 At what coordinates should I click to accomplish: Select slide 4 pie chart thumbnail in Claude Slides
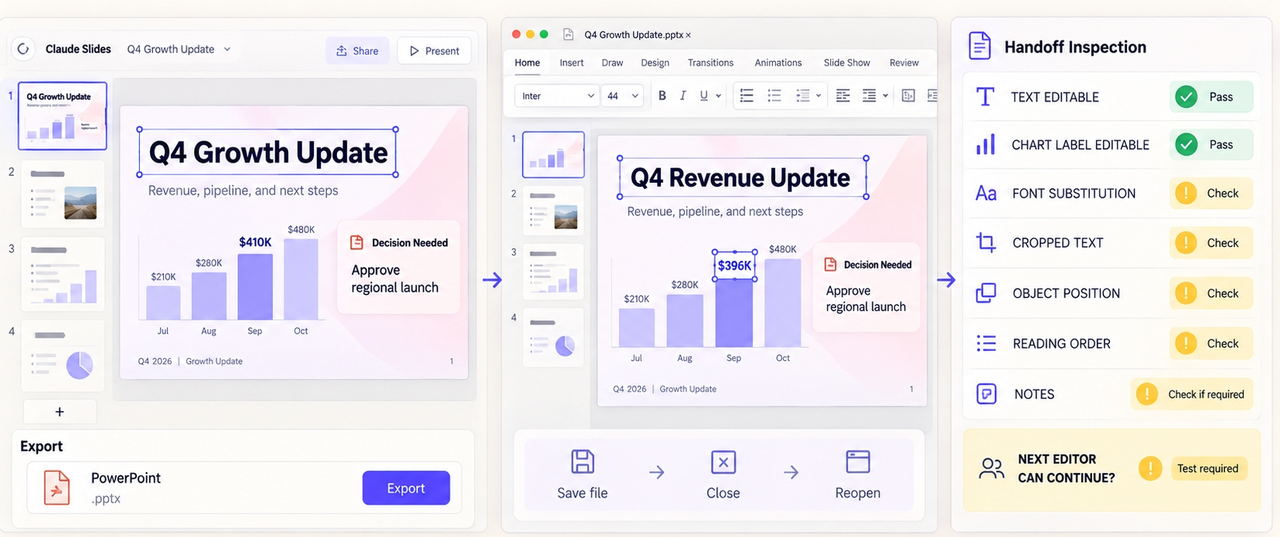pyautogui.click(x=63, y=355)
